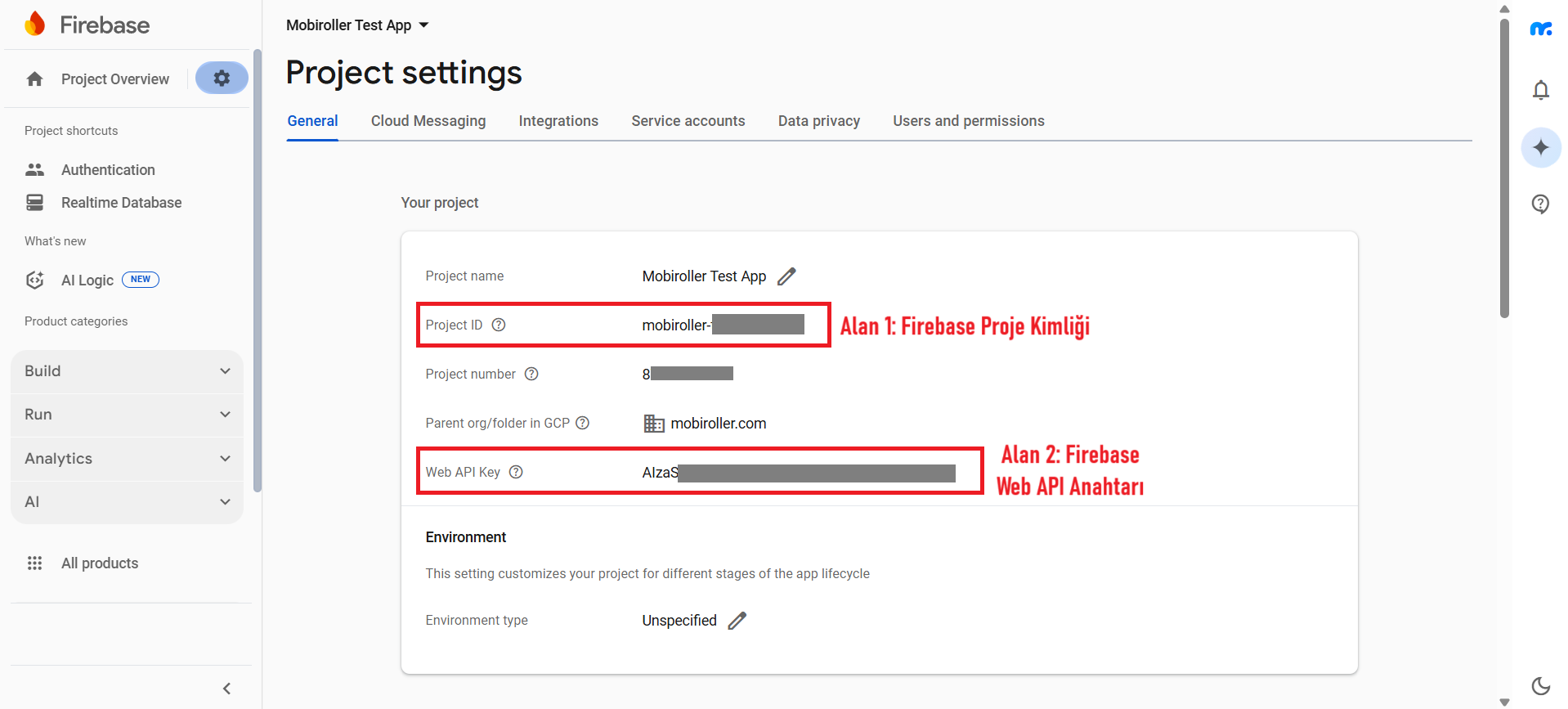Switch to Data privacy tab

(x=819, y=121)
